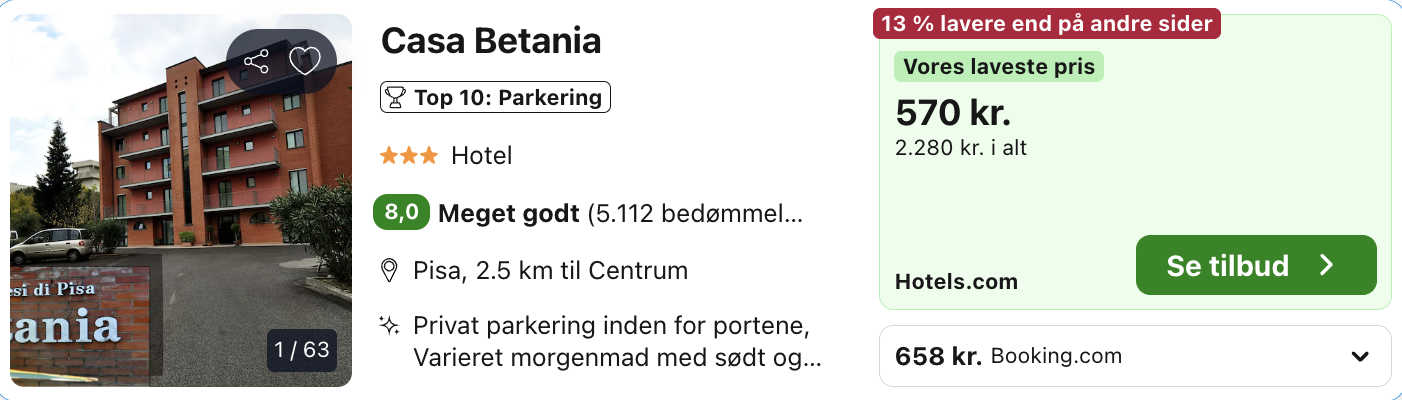1402x400 pixels.
Task: Click the arrow inside the Se tilbud button
Action: point(1326,265)
